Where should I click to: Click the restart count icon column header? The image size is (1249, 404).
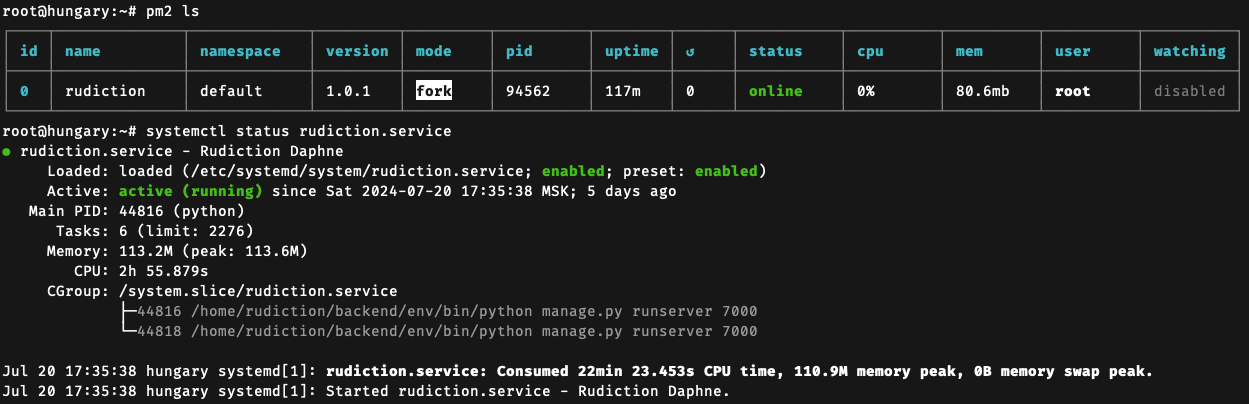coord(690,51)
